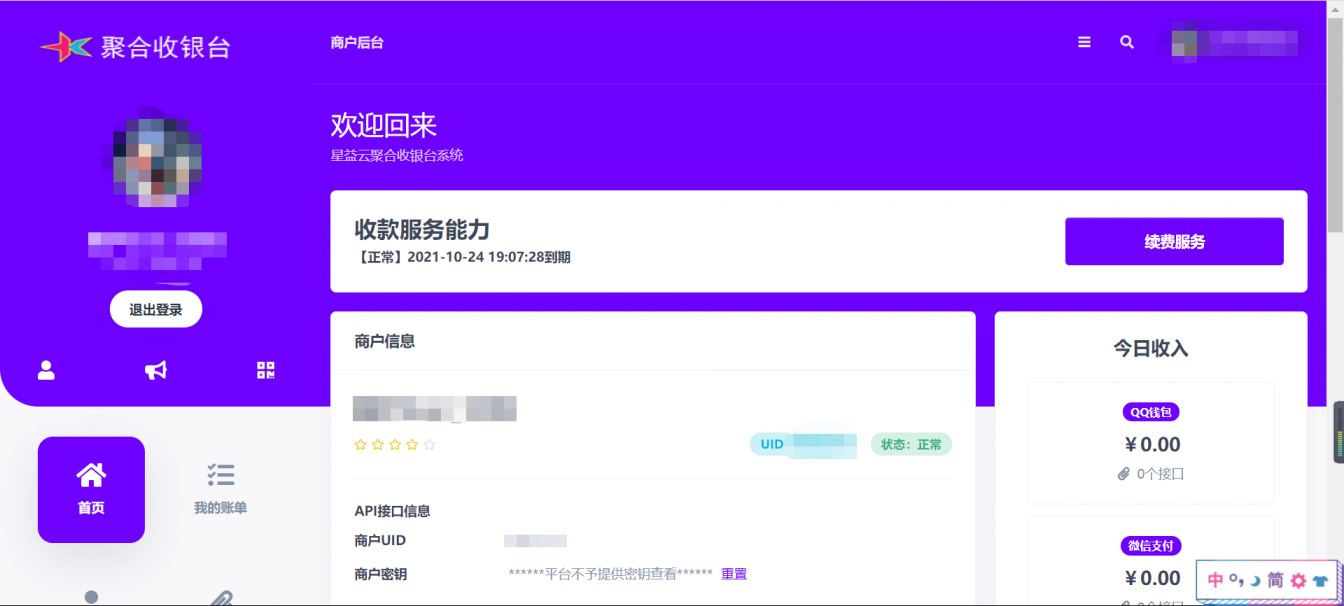Click the t-shirt theme icon in bottom-right widget

click(1320, 580)
